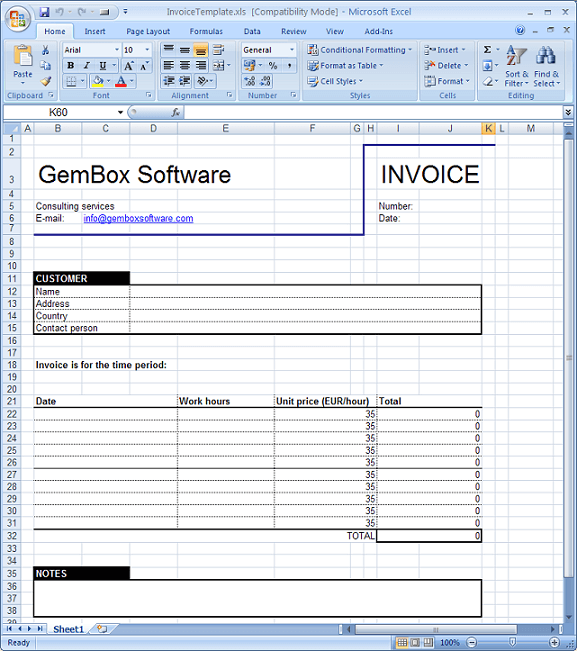Image resolution: width=577 pixels, height=651 pixels.
Task: Click the AutoSum sigma icon
Action: (487, 50)
